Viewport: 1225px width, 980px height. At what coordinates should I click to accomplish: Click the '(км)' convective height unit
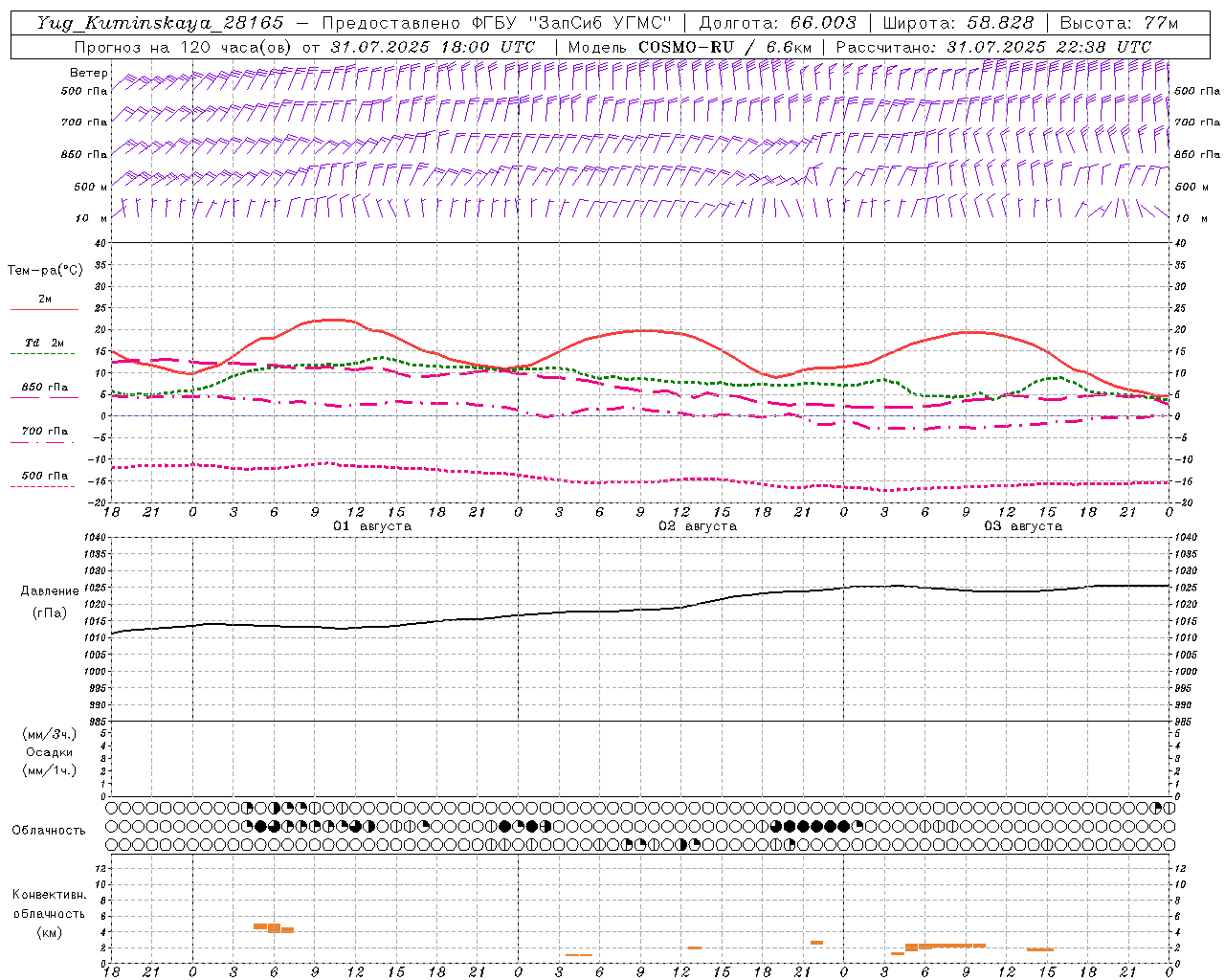(x=49, y=932)
